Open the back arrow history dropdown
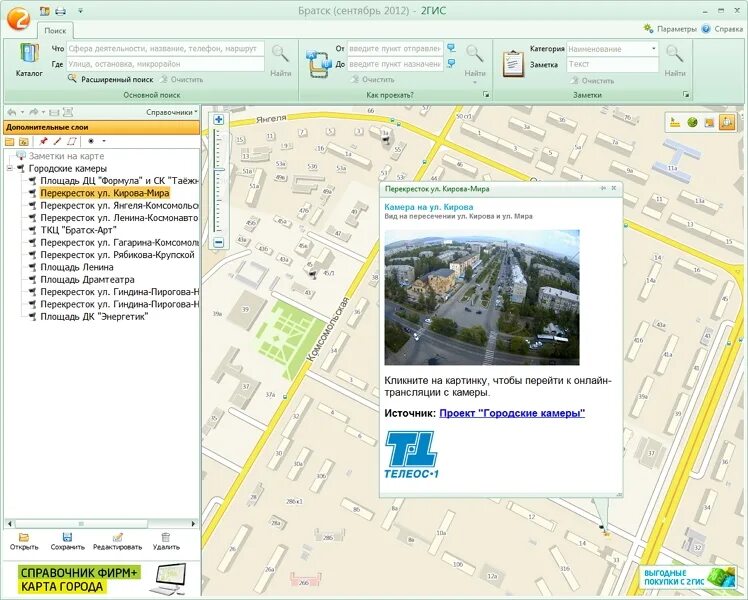Viewport: 748px width, 600px height. tap(22, 113)
